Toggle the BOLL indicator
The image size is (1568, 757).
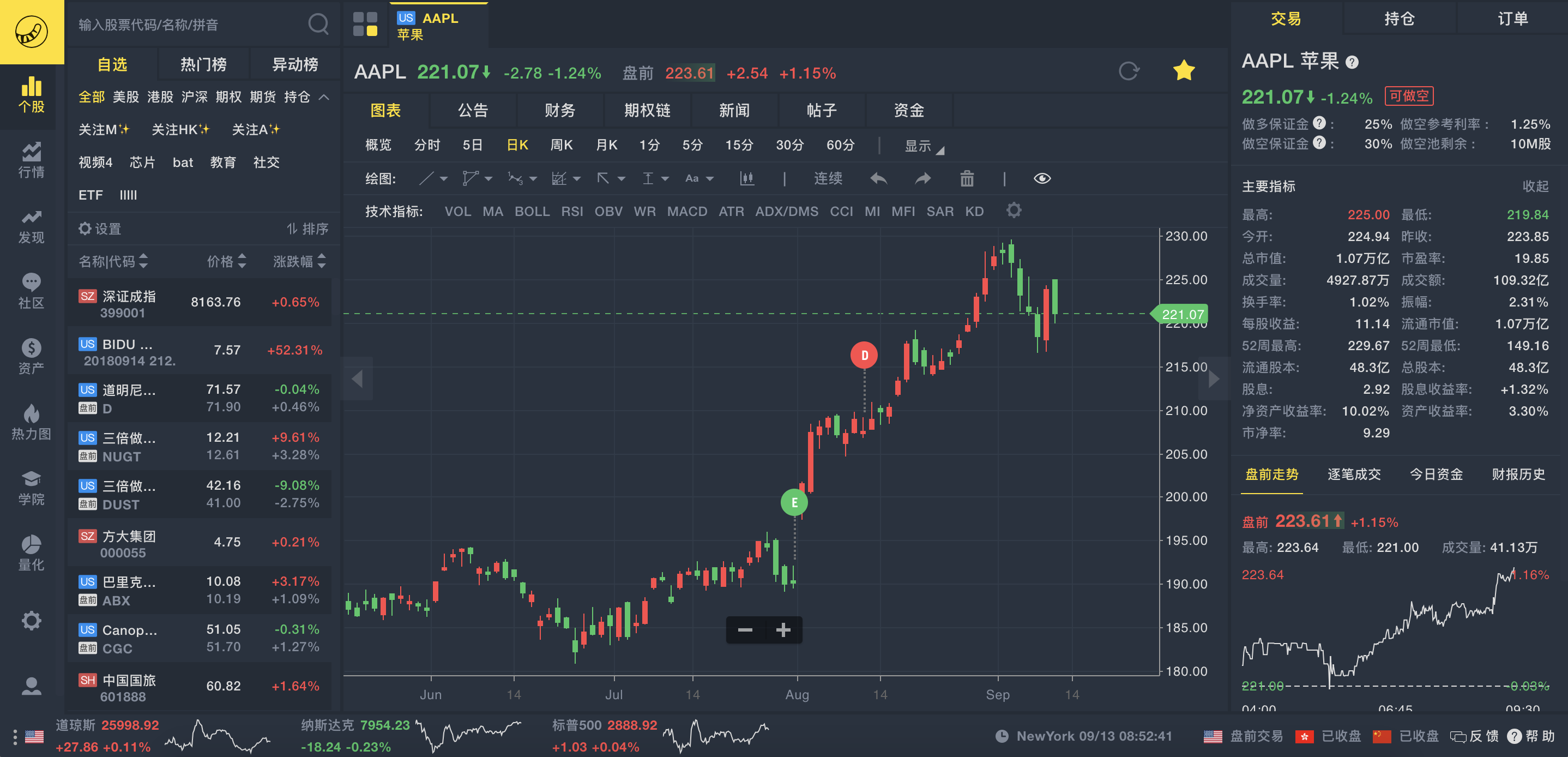[532, 211]
